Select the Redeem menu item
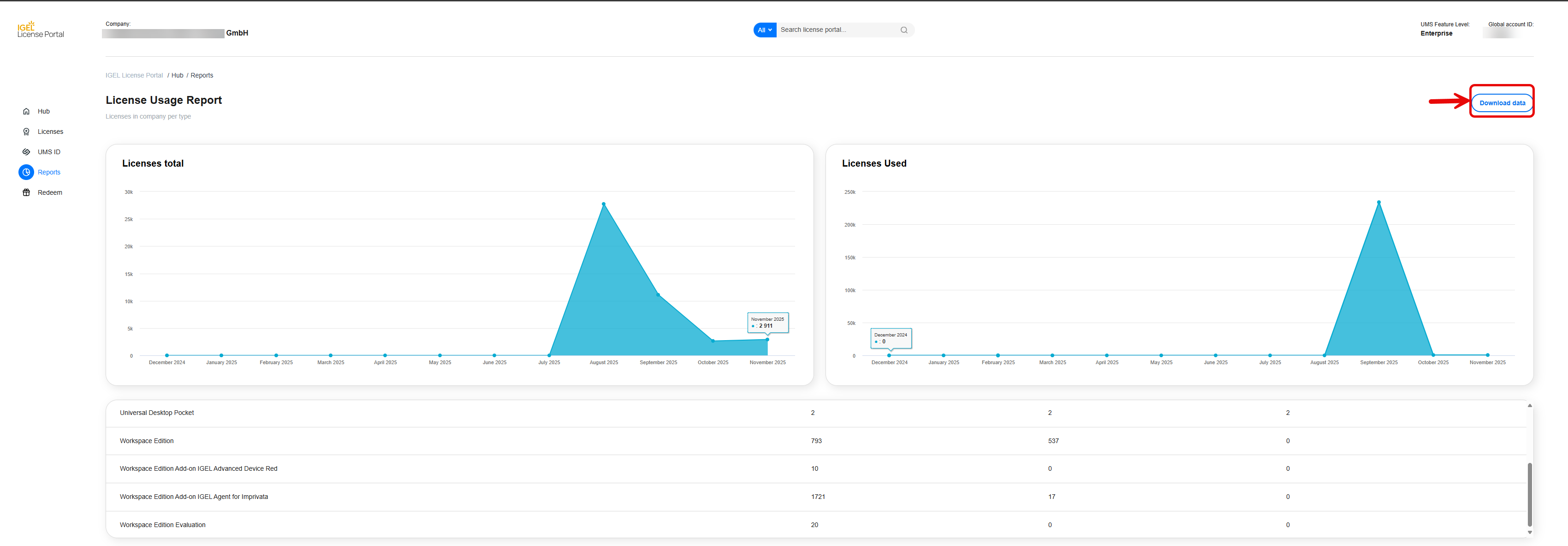The width and height of the screenshot is (1568, 546). (x=50, y=192)
